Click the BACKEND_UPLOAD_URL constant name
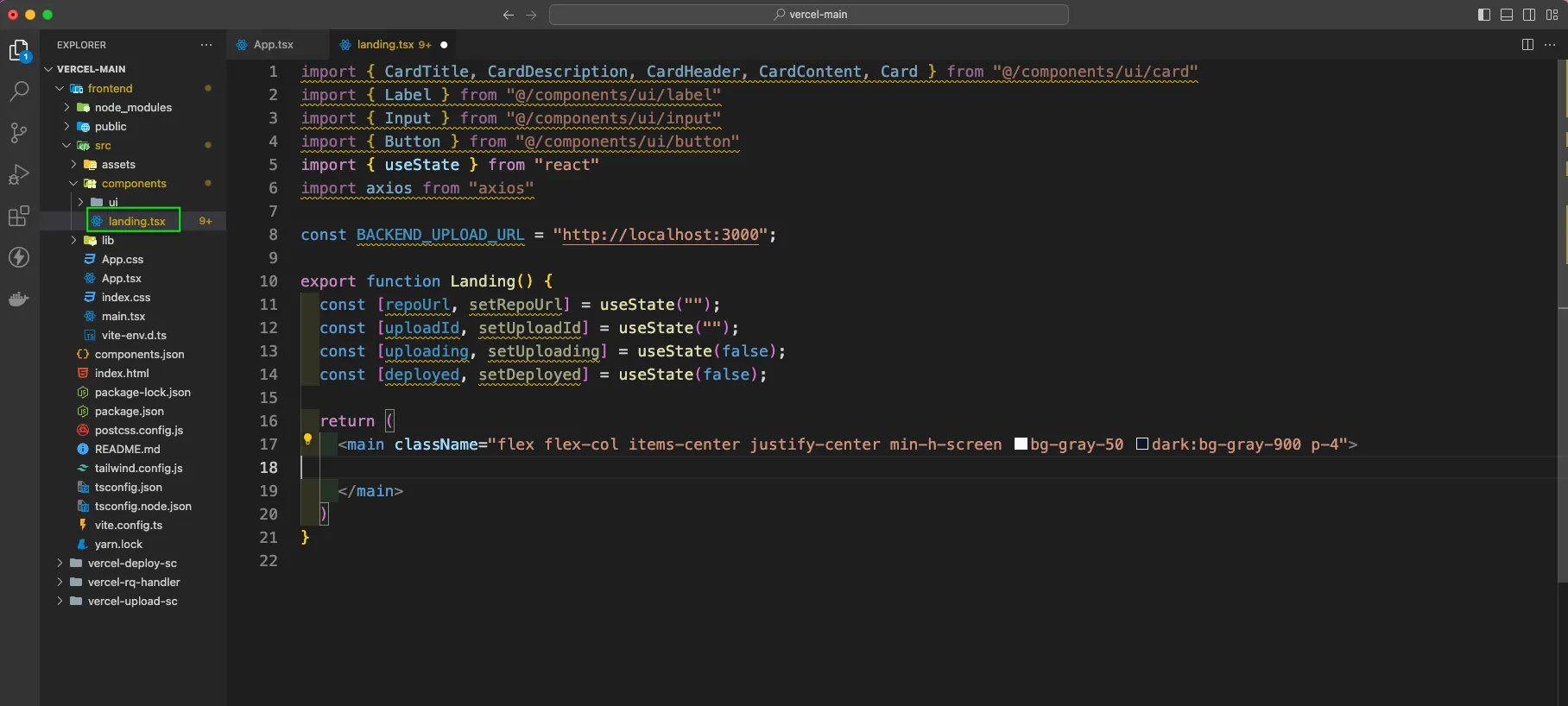This screenshot has width=1568, height=706. pos(440,235)
